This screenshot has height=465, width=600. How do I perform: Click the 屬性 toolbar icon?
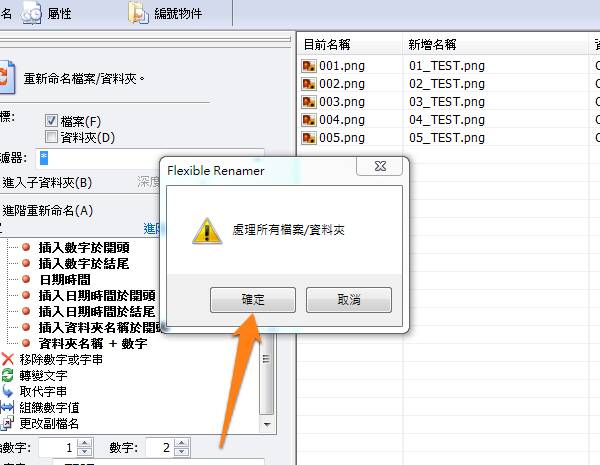(x=32, y=13)
